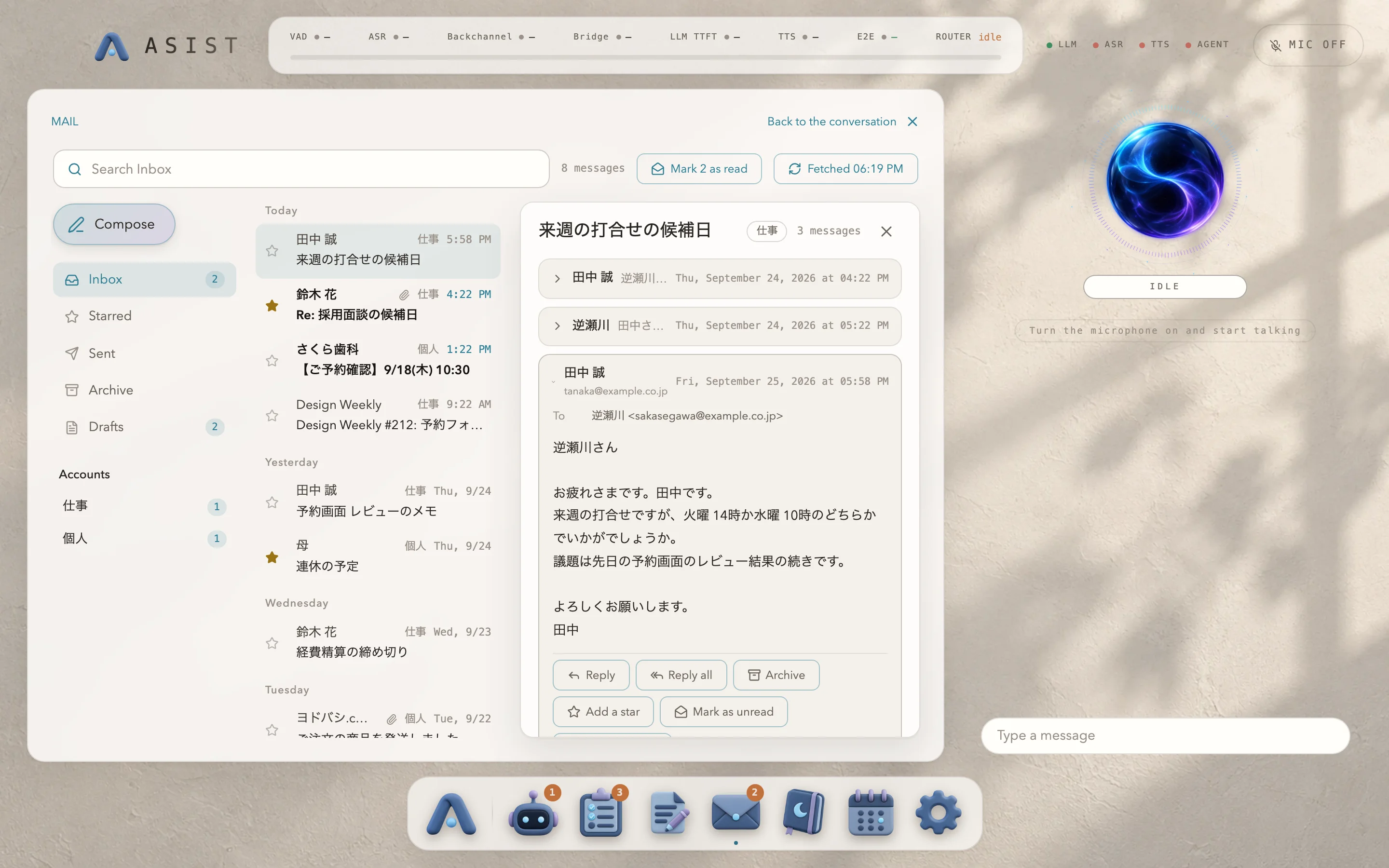Click the Reply all button
Image resolution: width=1389 pixels, height=868 pixels.
point(681,675)
